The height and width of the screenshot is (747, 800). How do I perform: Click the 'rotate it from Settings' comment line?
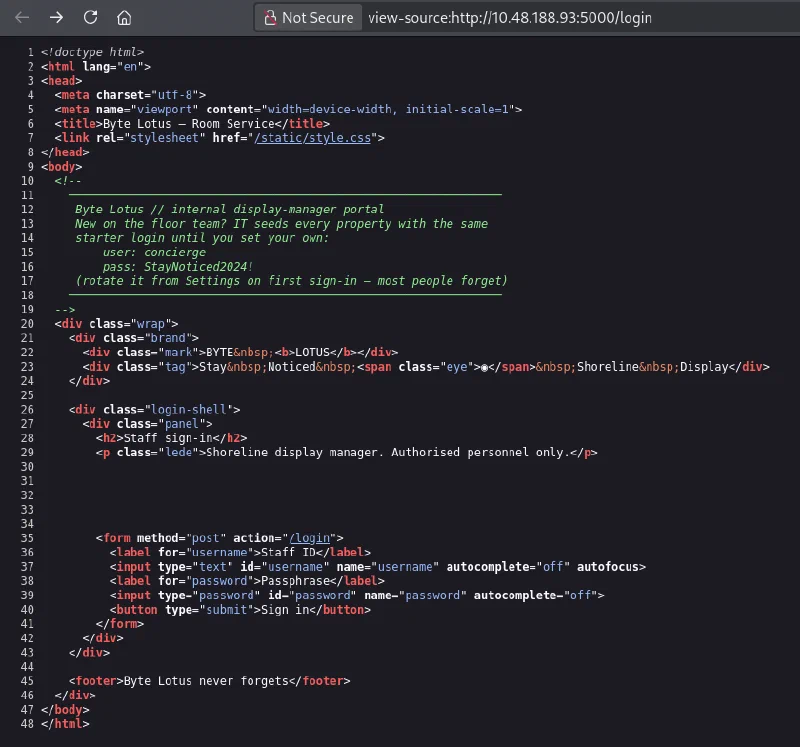coord(291,281)
